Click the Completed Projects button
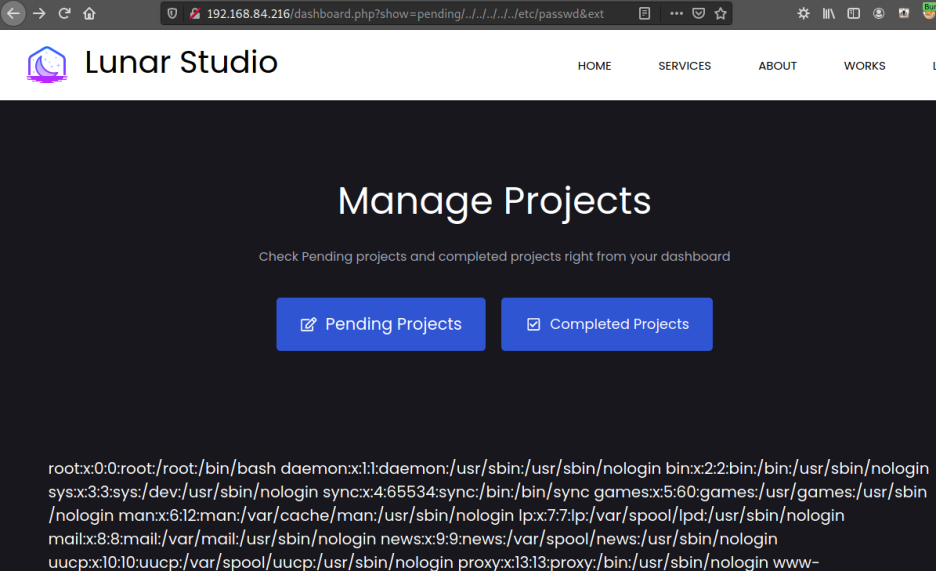The width and height of the screenshot is (936, 571). coord(606,324)
